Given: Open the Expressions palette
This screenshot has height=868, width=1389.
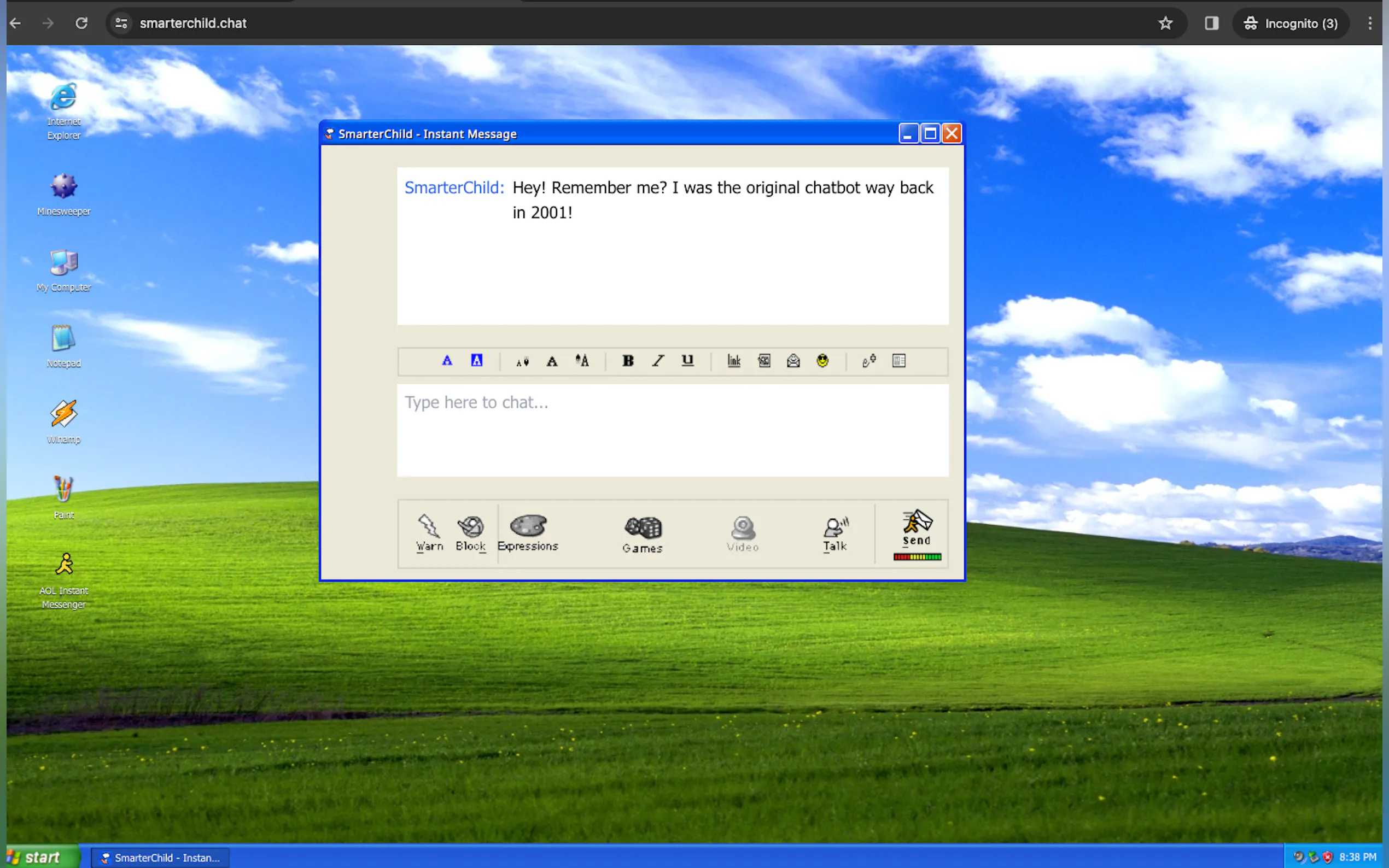Looking at the screenshot, I should tap(528, 532).
